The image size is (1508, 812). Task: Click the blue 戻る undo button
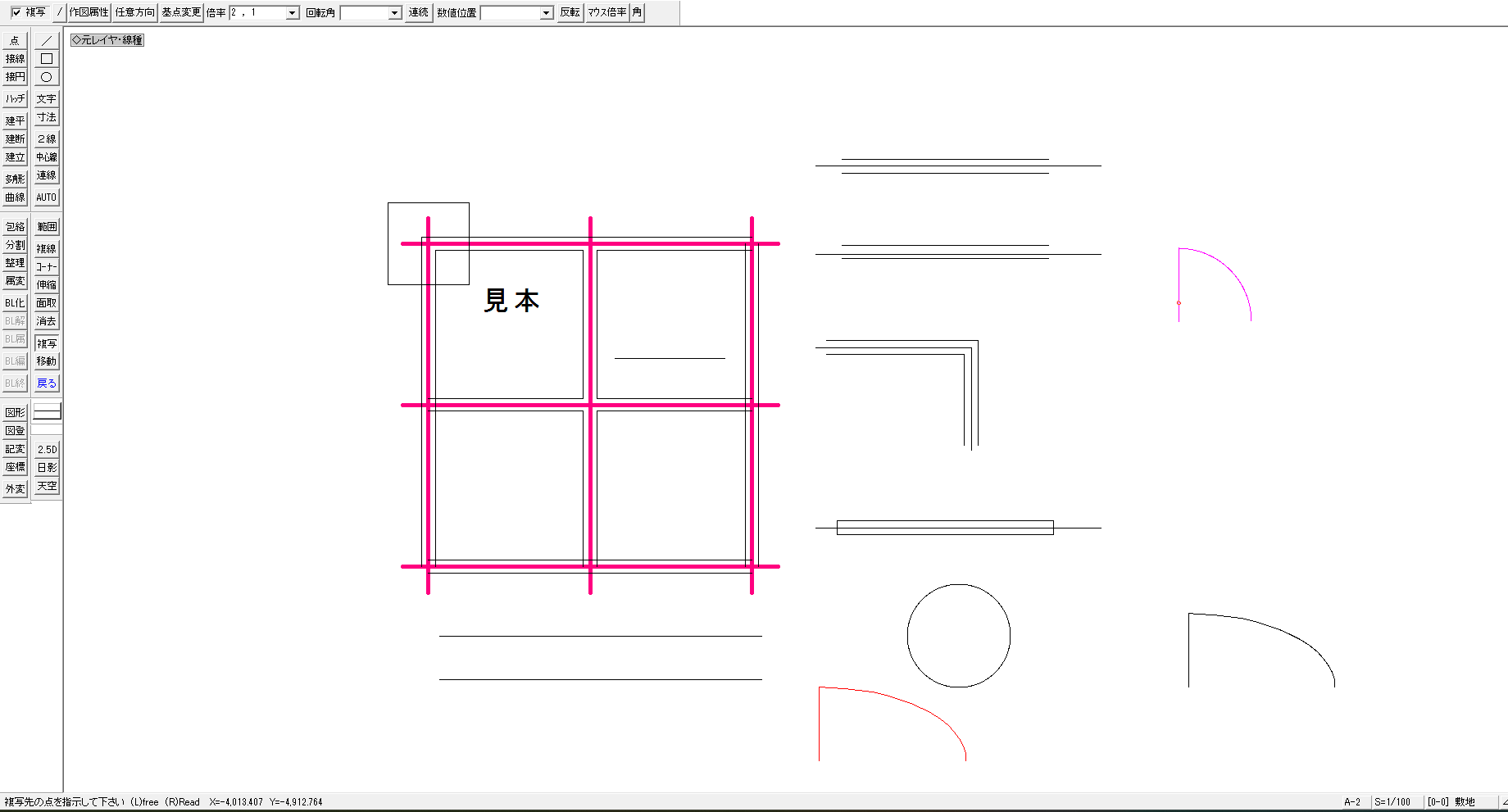point(47,383)
